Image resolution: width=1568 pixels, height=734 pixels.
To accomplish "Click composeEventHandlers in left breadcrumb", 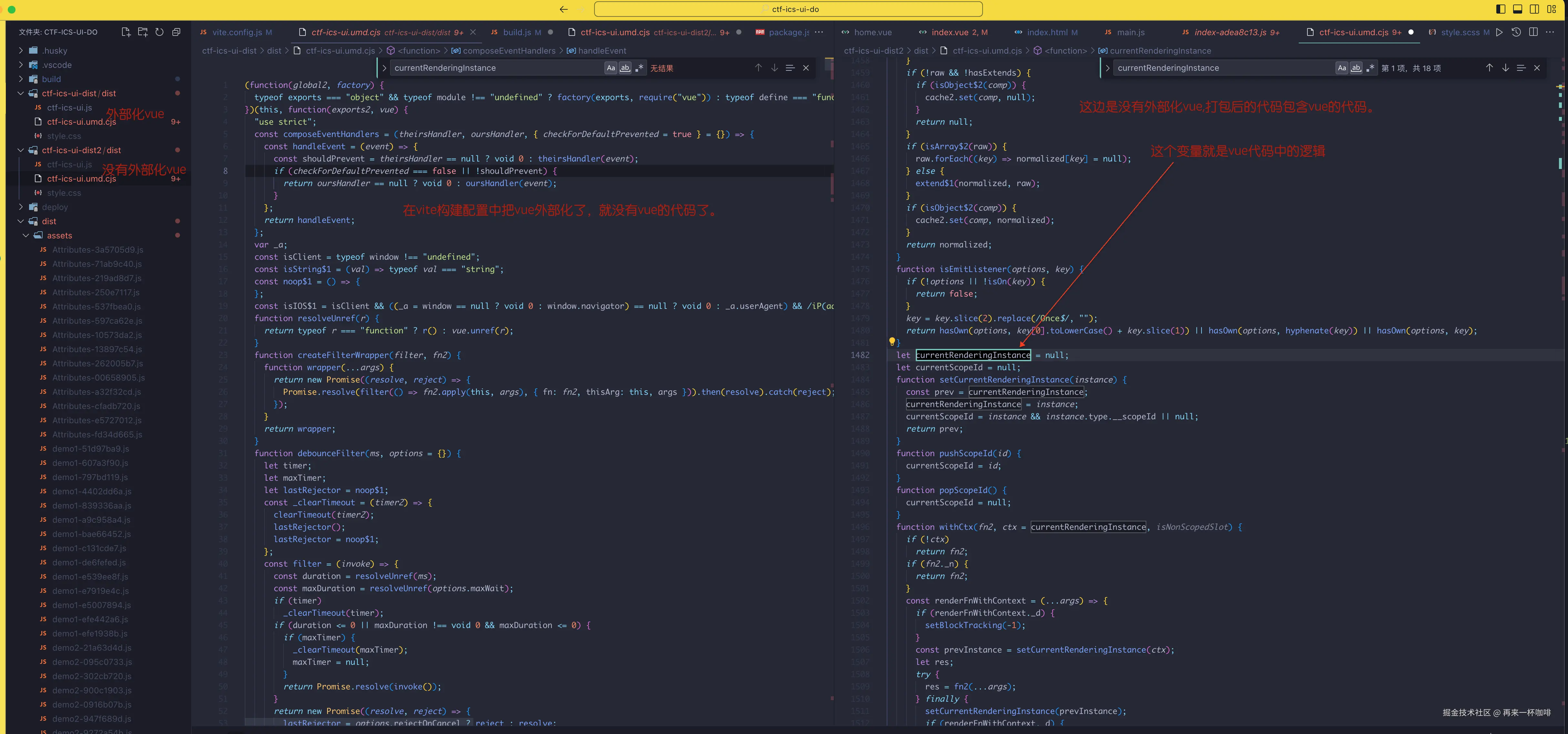I will (x=509, y=50).
